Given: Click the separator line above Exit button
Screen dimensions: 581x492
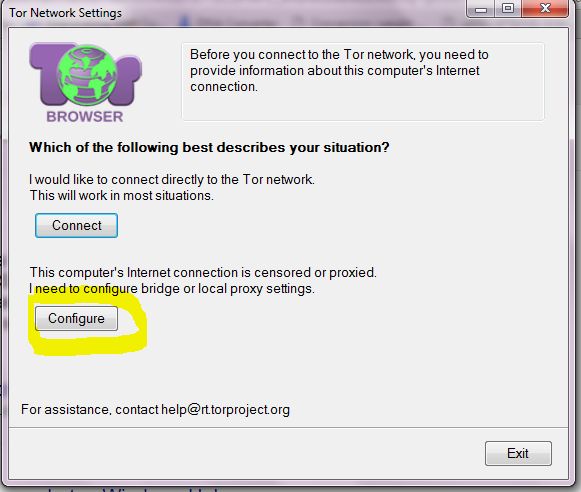Looking at the screenshot, I should click(288, 428).
